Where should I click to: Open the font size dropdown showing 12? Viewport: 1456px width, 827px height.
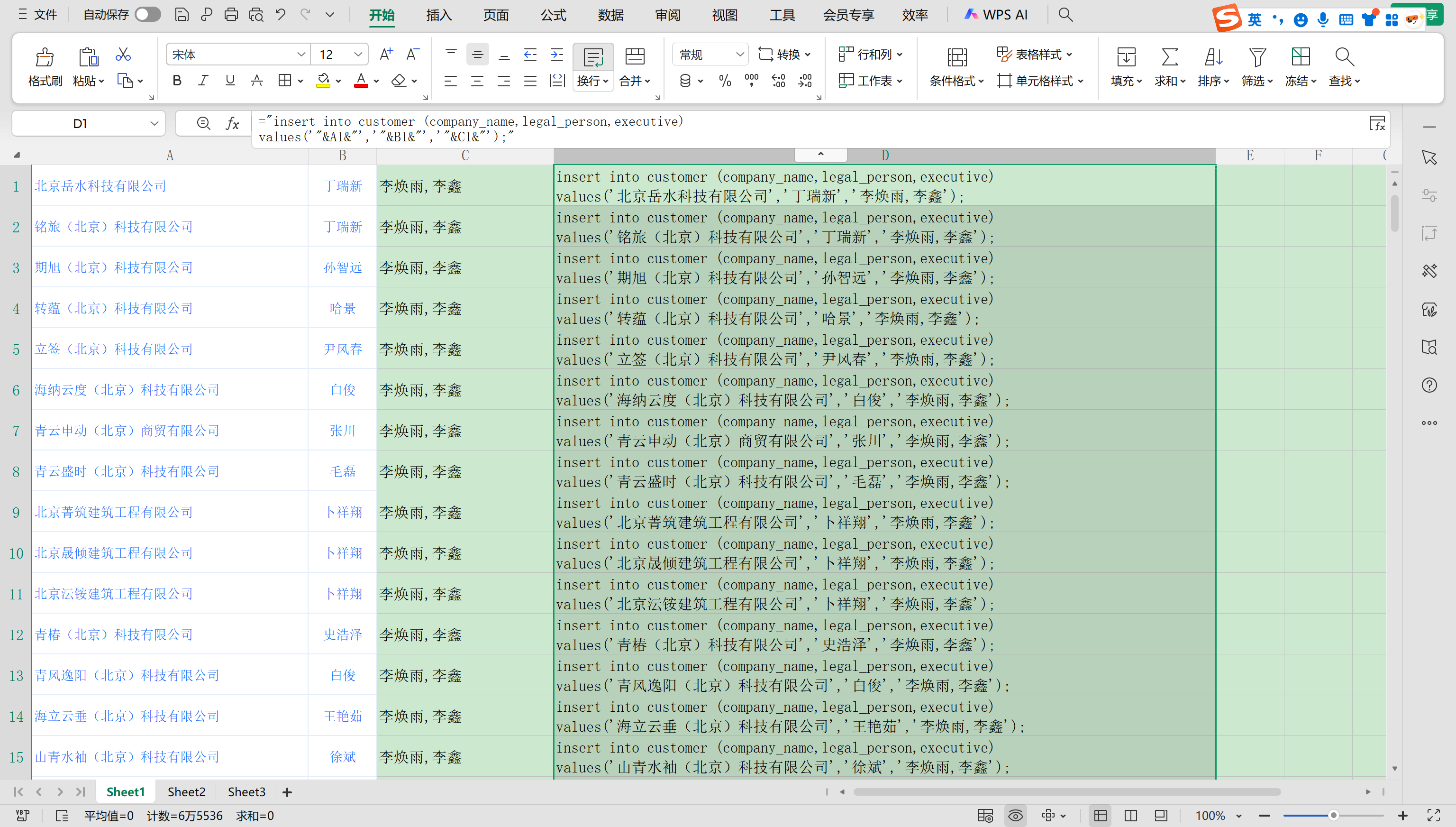point(358,55)
